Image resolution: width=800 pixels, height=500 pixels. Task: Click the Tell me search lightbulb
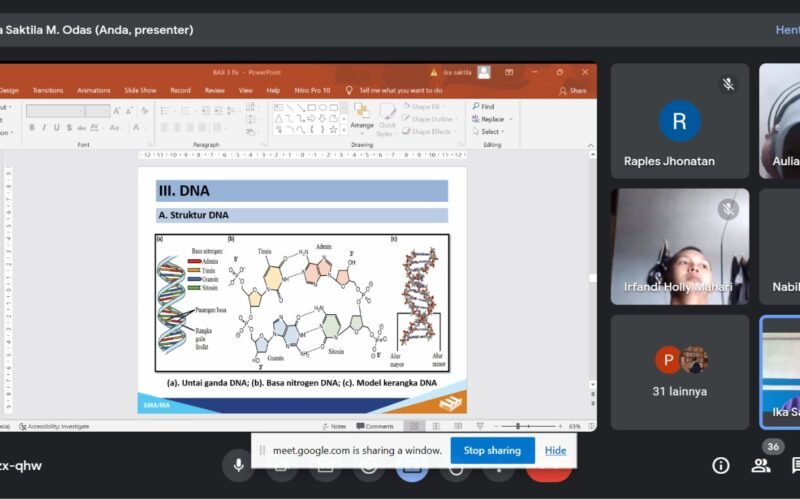[x=349, y=90]
